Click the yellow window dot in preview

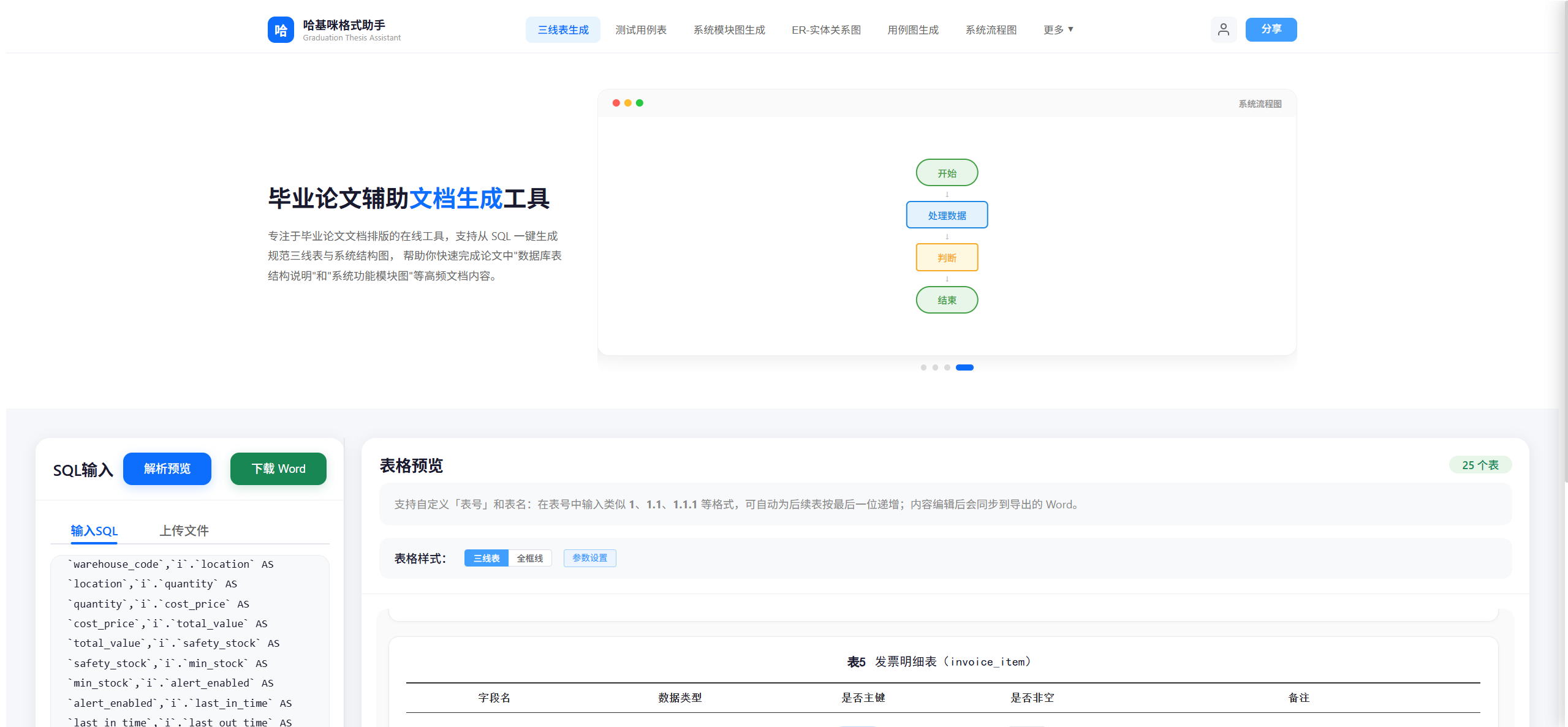[x=627, y=103]
